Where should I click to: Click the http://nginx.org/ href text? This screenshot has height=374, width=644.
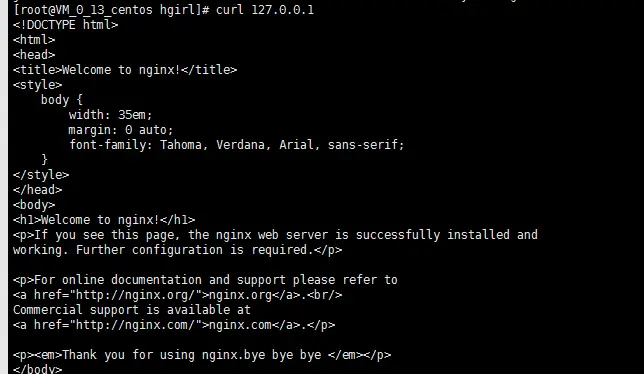pos(136,295)
